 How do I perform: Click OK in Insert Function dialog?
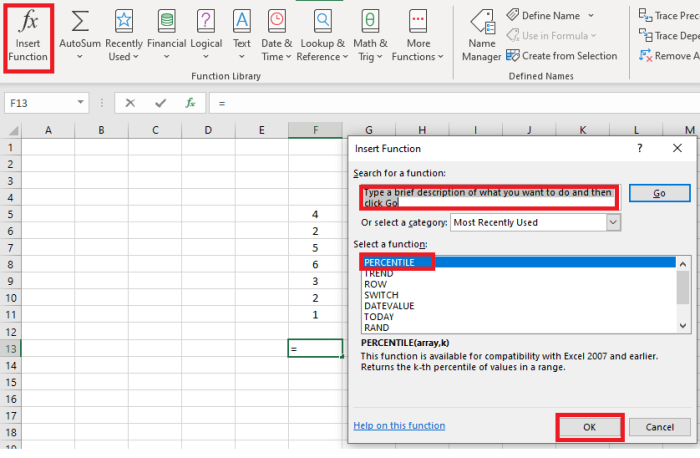click(589, 427)
